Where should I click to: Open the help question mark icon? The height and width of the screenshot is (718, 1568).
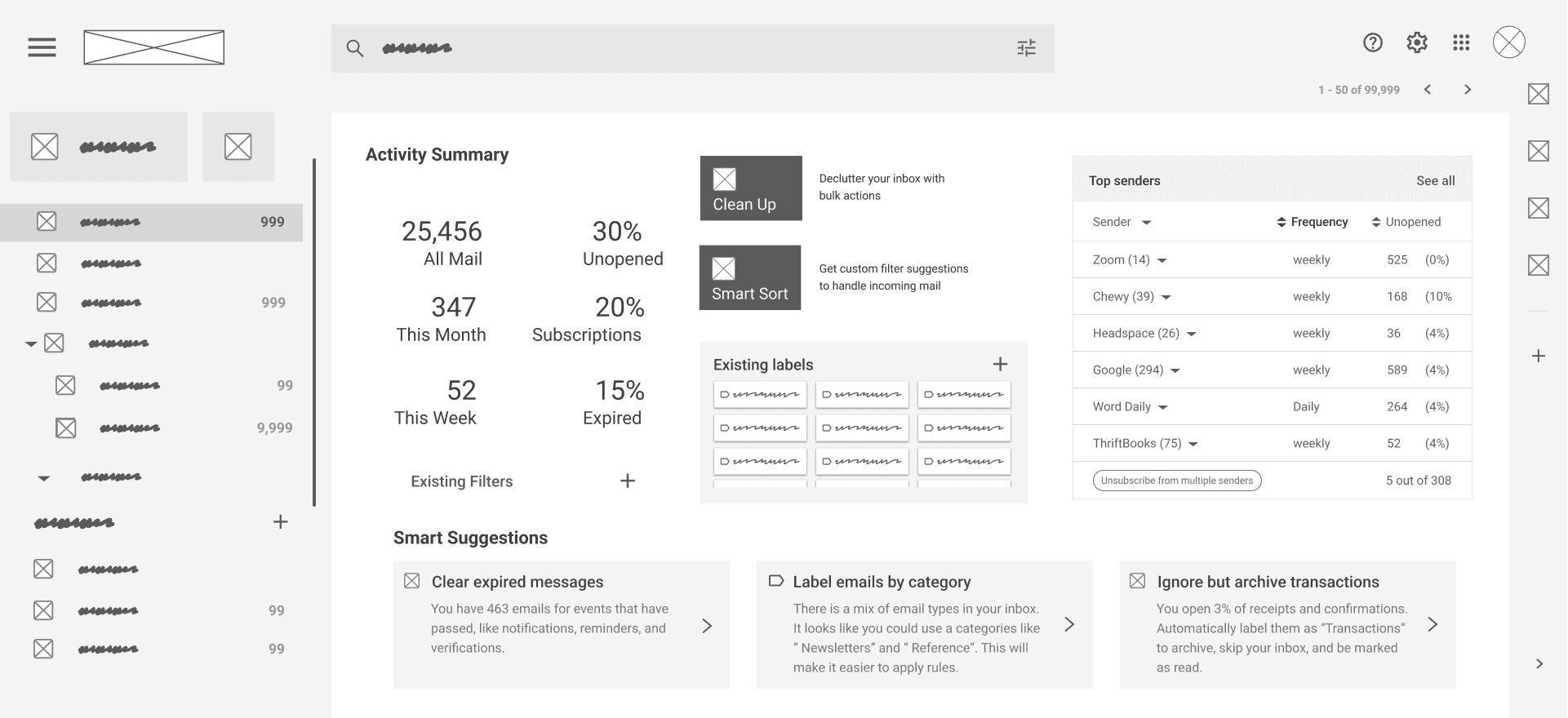[1373, 42]
